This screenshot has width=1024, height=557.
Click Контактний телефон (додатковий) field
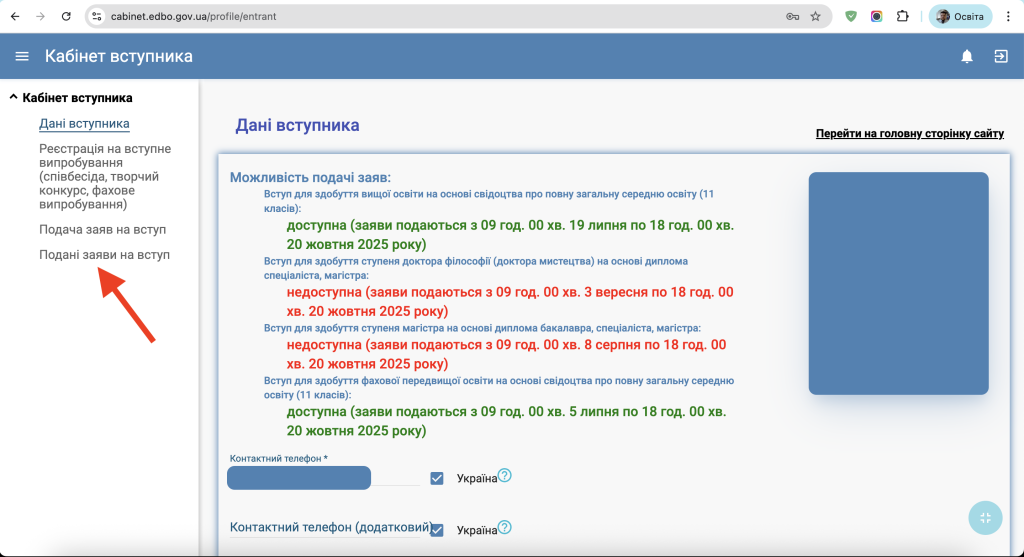(x=326, y=528)
